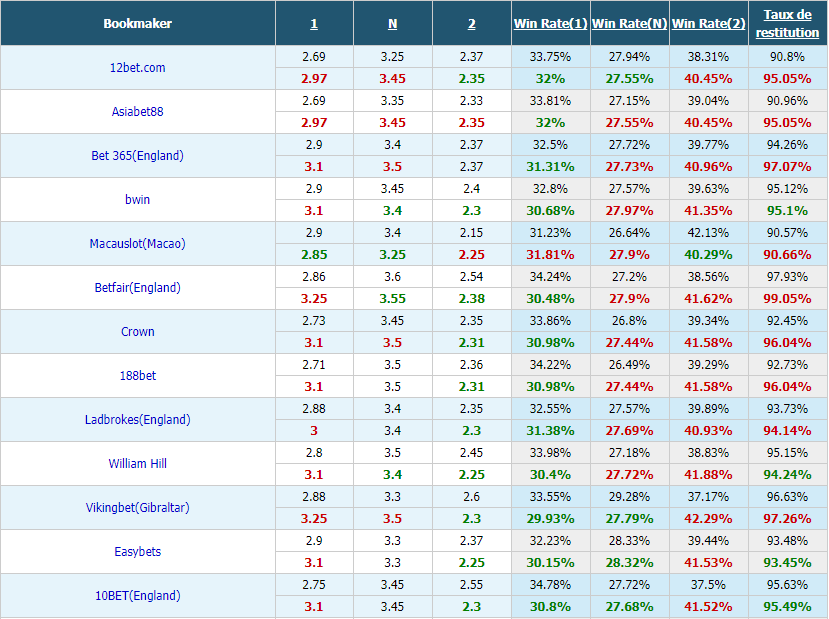The image size is (829, 619).
Task: Open the Vikingbet(Gibraltar) bookmaker link
Action: point(137,507)
